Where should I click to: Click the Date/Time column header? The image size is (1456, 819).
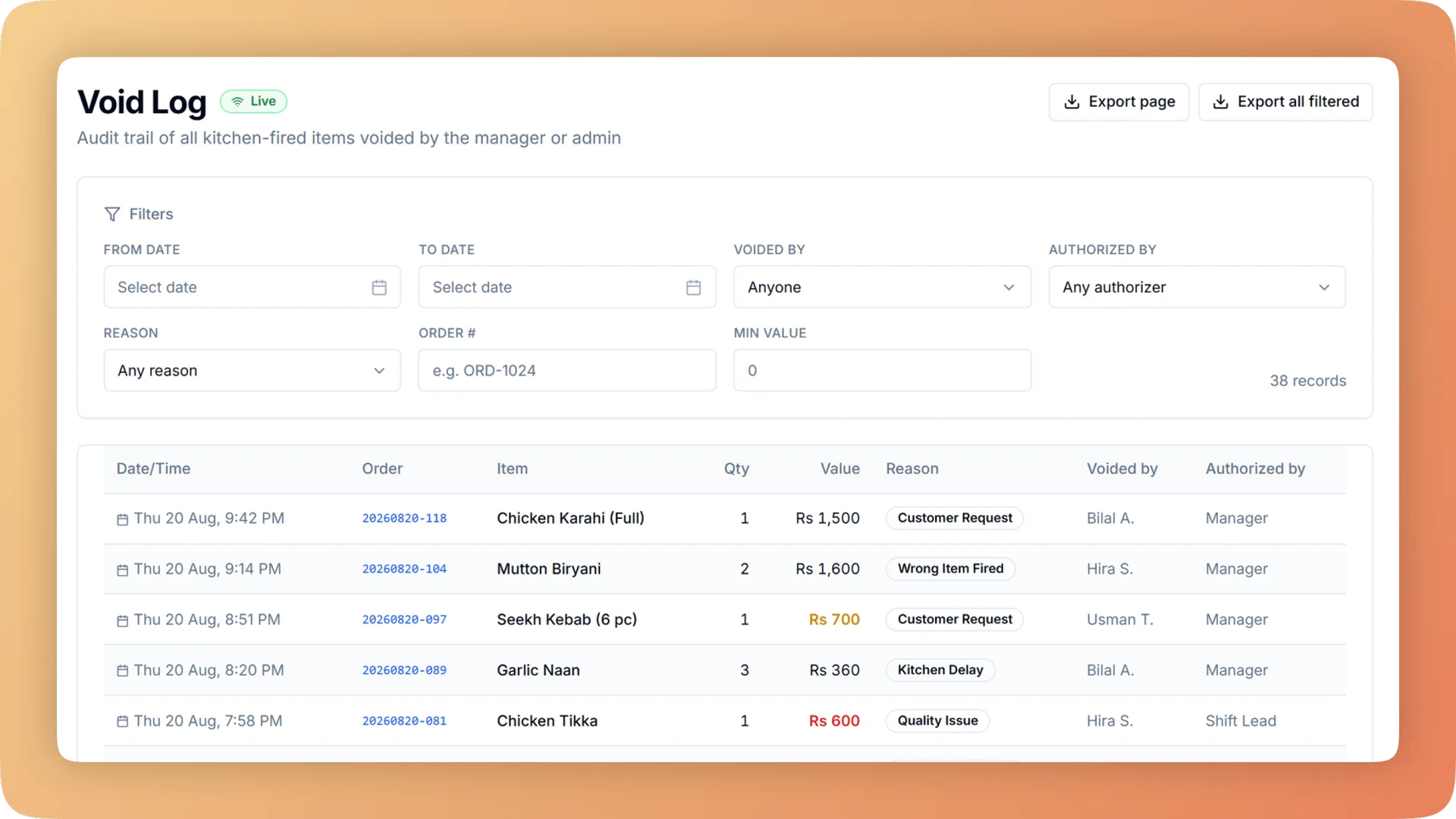point(153,469)
